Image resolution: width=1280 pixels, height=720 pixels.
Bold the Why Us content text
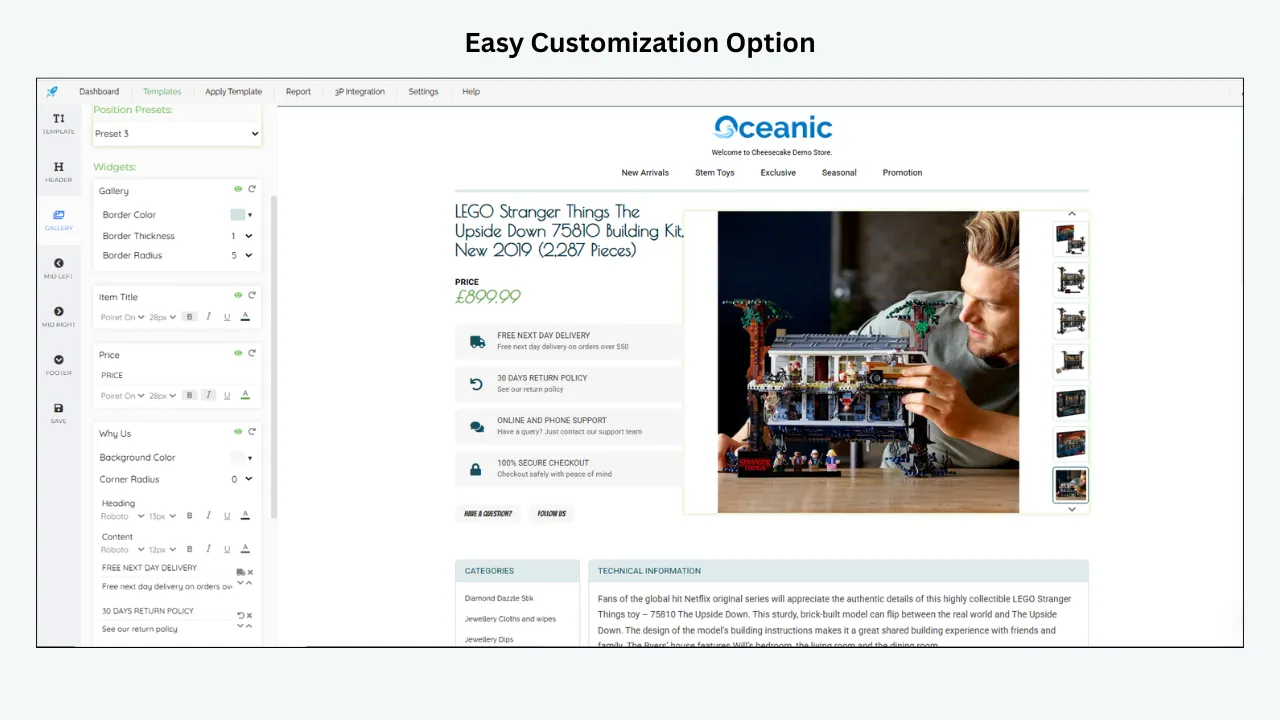189,549
